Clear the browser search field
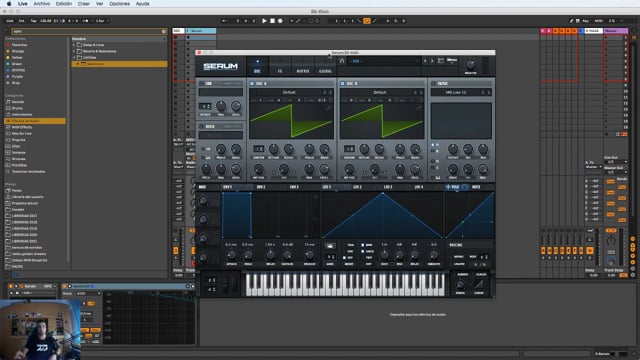The width and height of the screenshot is (640, 360). click(x=164, y=31)
